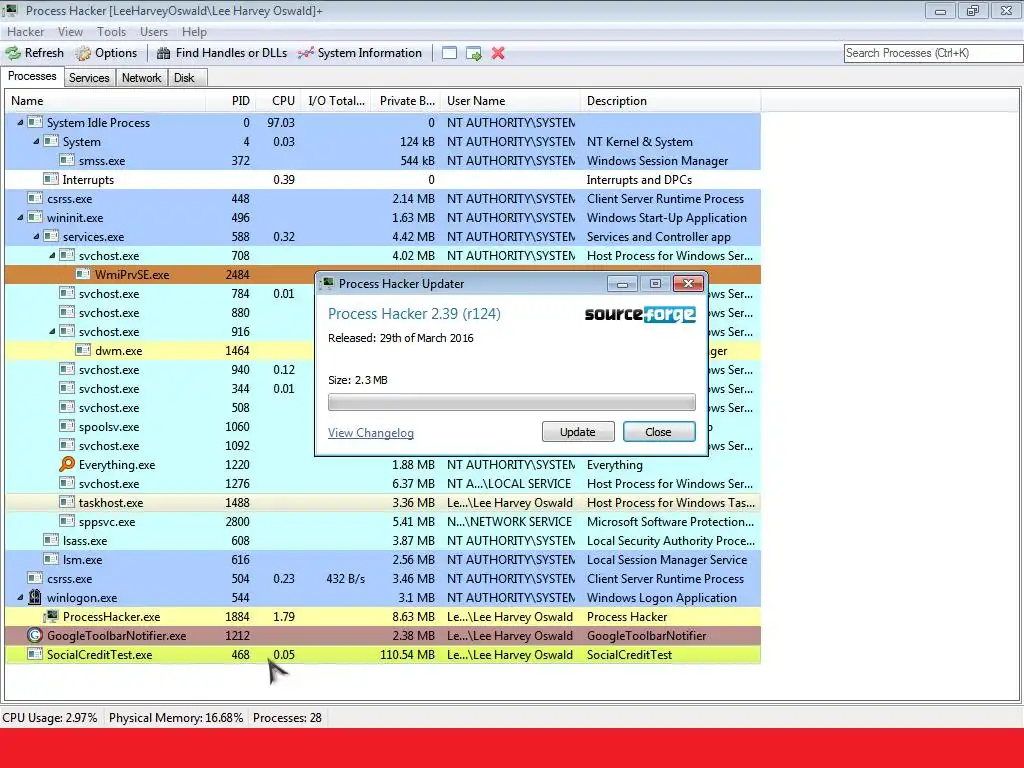The width and height of the screenshot is (1024, 768).
Task: Open the View Changelog link
Action: 370,433
